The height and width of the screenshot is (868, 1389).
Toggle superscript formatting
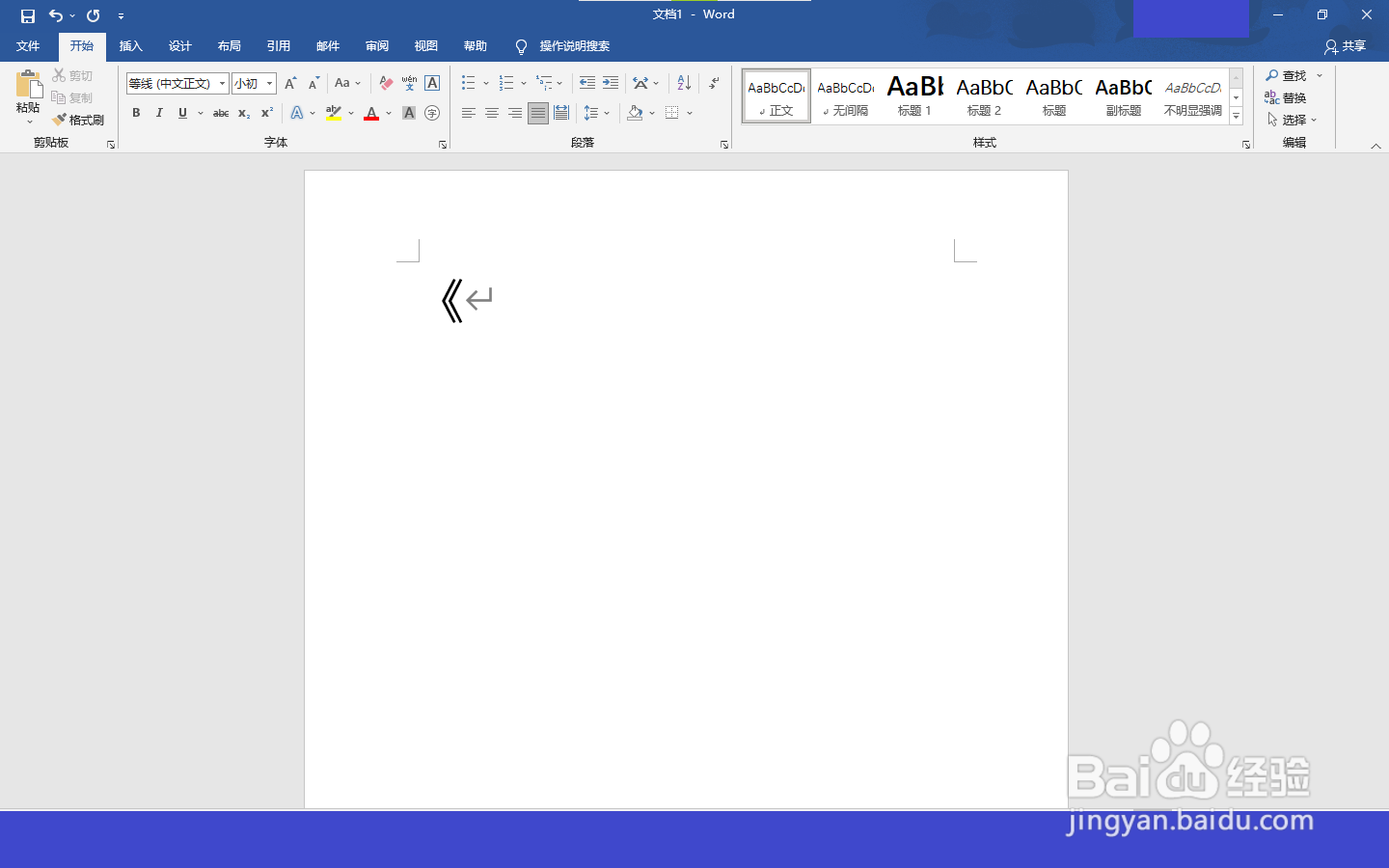[267, 113]
